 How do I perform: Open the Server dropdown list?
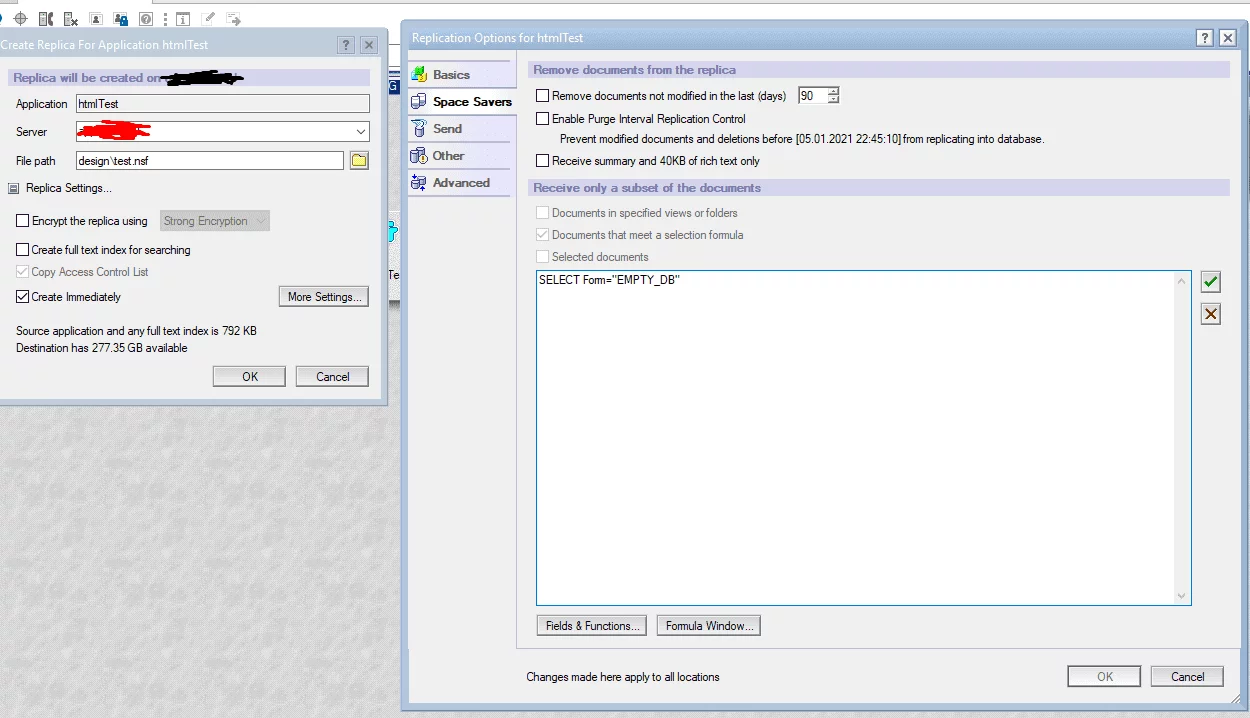point(360,132)
